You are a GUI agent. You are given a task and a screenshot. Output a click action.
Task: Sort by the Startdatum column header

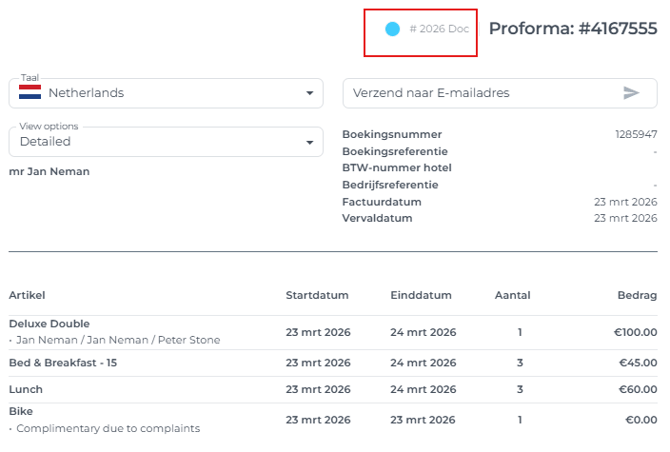[x=317, y=295]
